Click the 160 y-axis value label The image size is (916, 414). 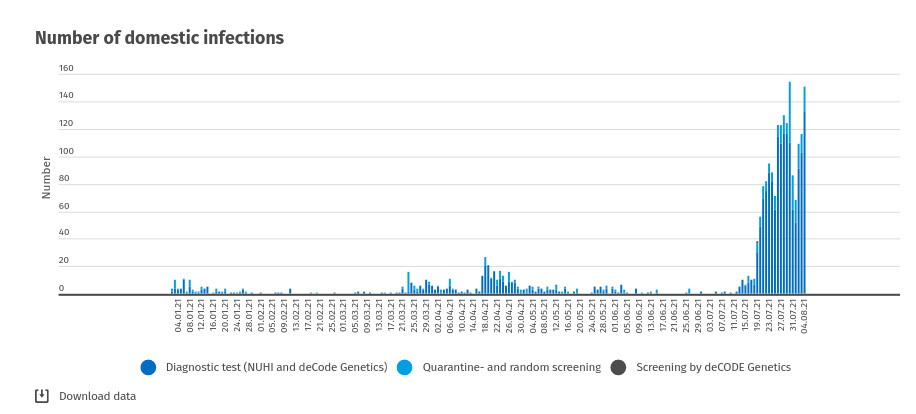coord(66,69)
